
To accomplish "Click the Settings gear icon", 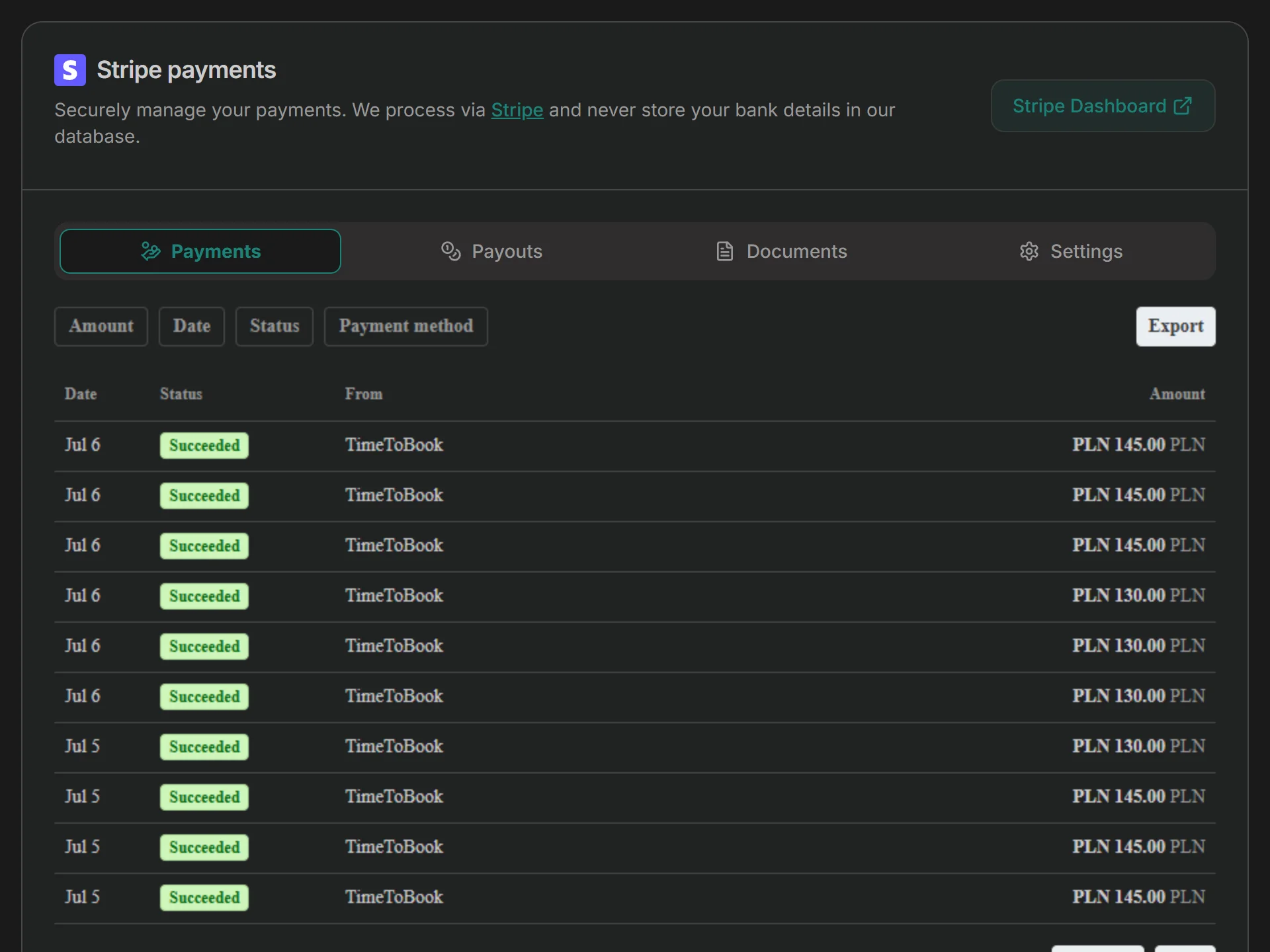I will pos(1029,251).
